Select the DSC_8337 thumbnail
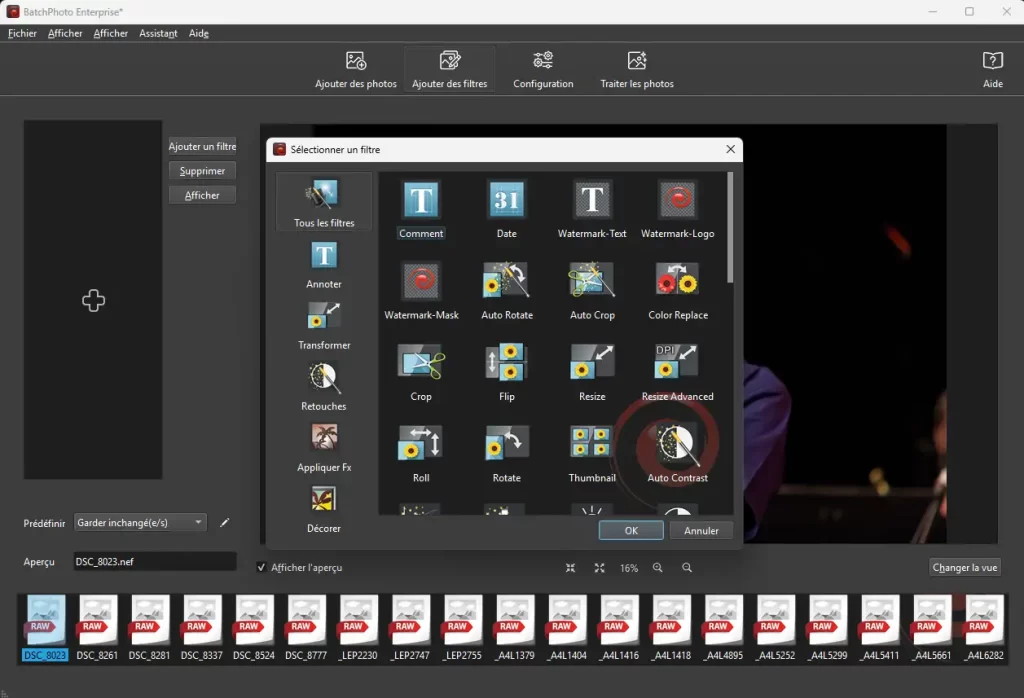The image size is (1024, 698). point(202,627)
